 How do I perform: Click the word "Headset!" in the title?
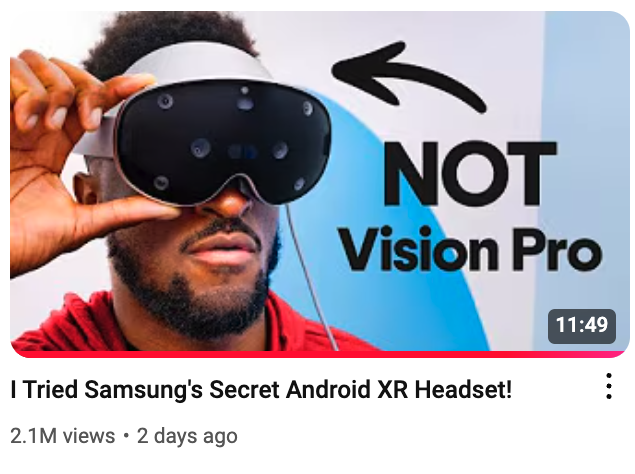point(463,390)
